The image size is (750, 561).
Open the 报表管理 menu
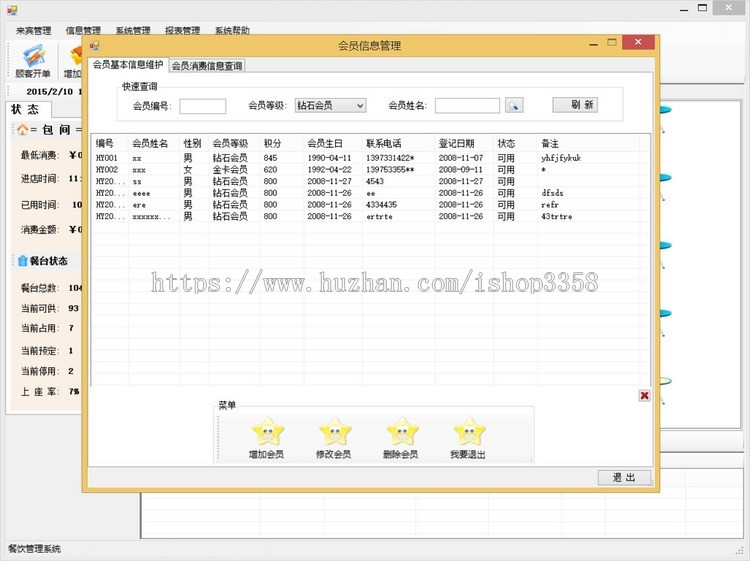[182, 31]
